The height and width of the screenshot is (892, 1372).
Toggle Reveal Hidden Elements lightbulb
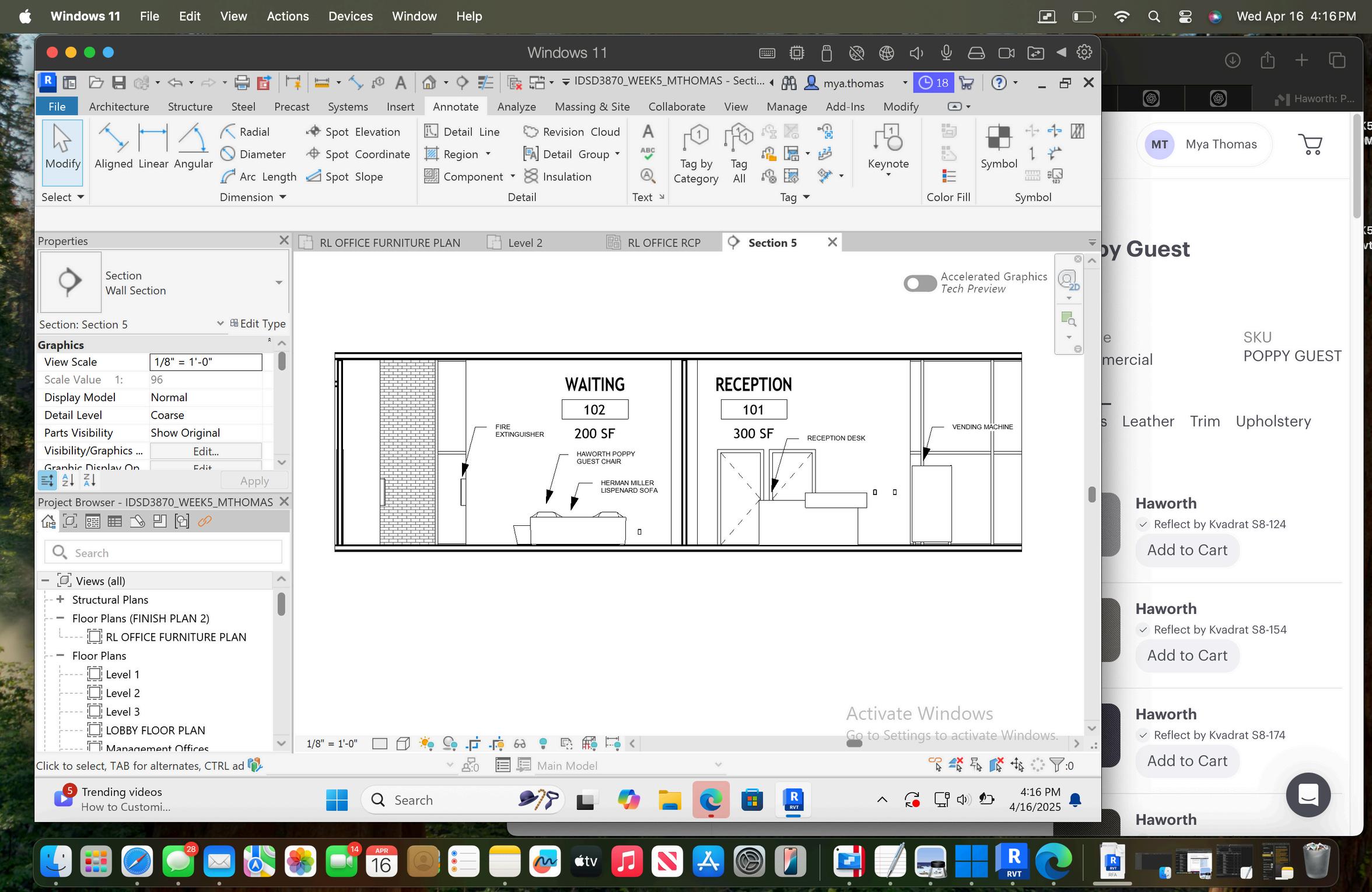543,743
